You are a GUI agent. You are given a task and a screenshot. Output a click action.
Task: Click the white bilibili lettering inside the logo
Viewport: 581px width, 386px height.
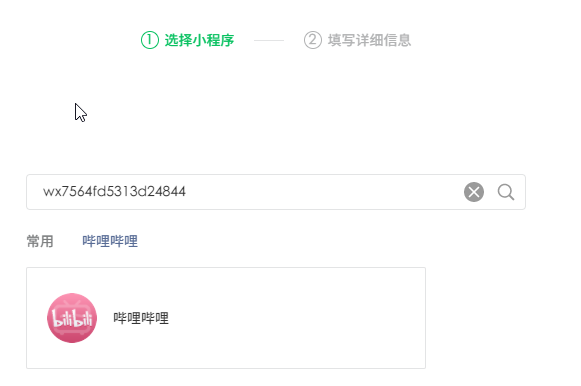click(72, 319)
